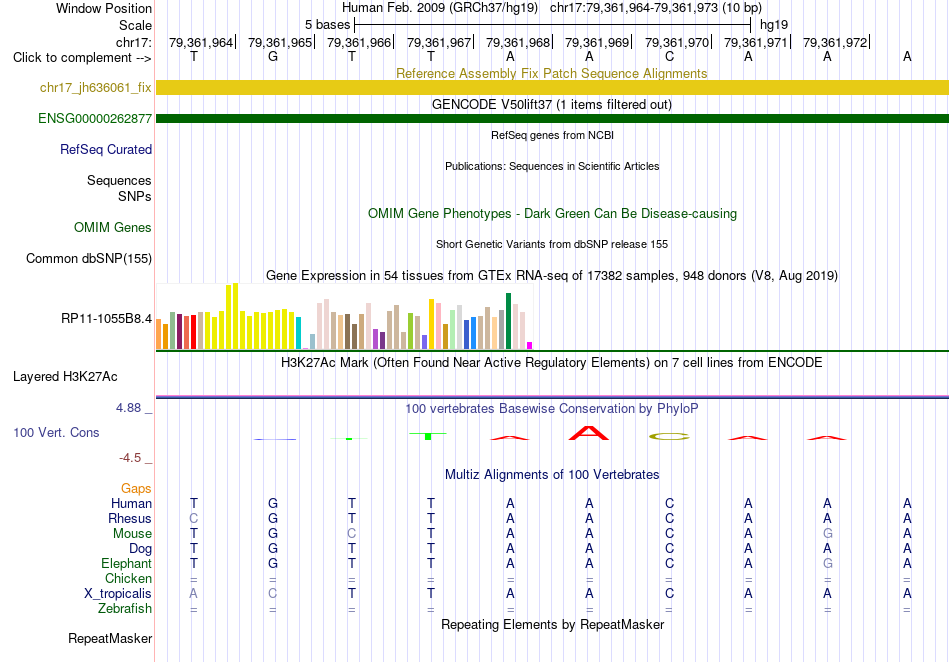Open 'Short Genetic Variants from dbSNP' title
This screenshot has height=662, width=950.
(x=551, y=244)
